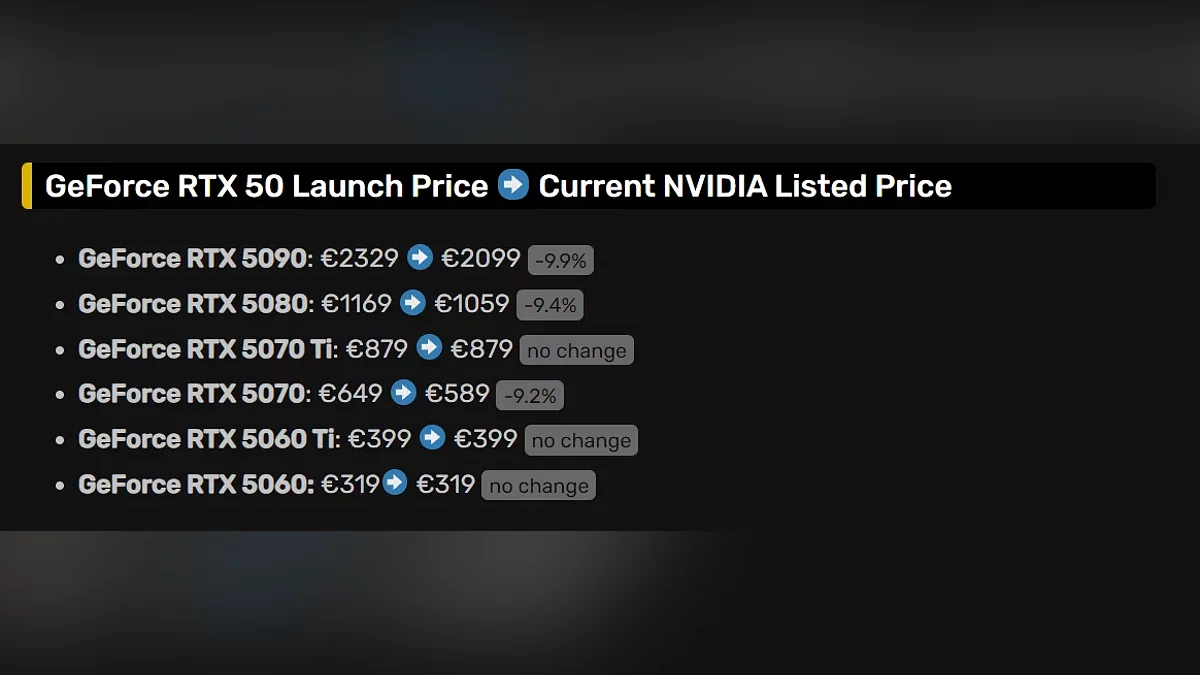Click the RTX 5070 Ti 'no change' badge
Screen dimensions: 1200x675
(x=577, y=351)
